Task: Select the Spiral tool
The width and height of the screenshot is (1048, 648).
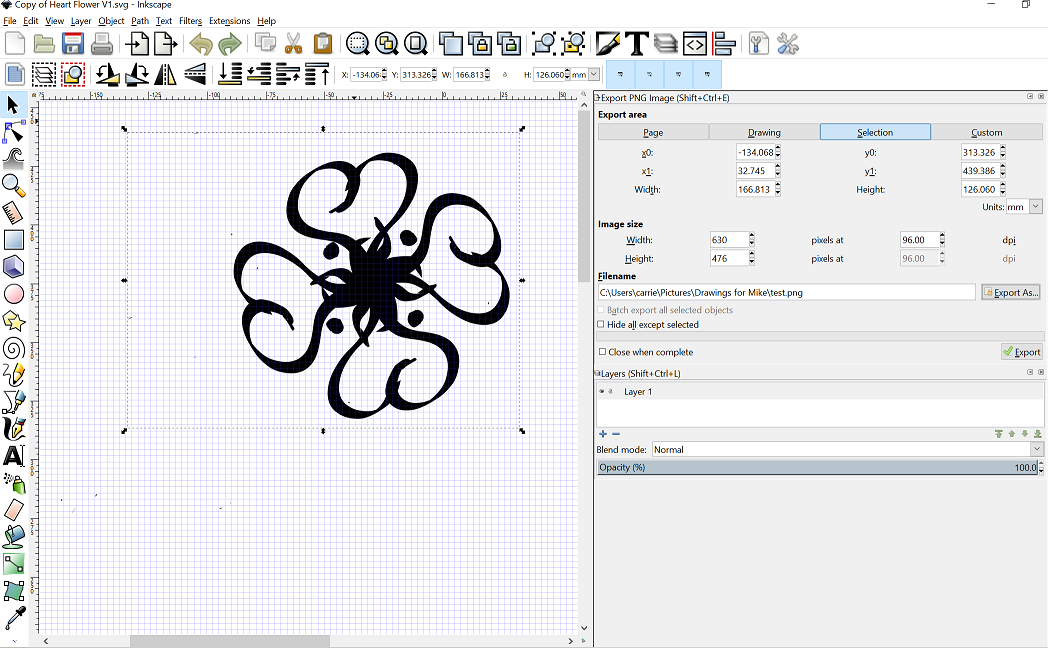Action: (13, 347)
